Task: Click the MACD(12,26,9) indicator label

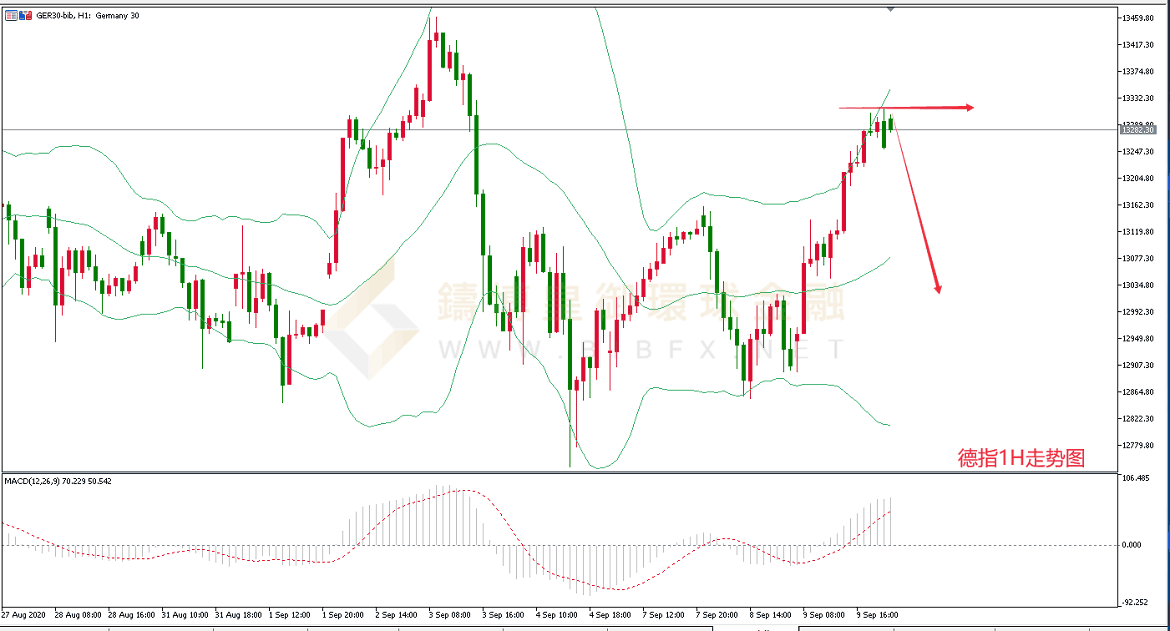Action: 58,481
